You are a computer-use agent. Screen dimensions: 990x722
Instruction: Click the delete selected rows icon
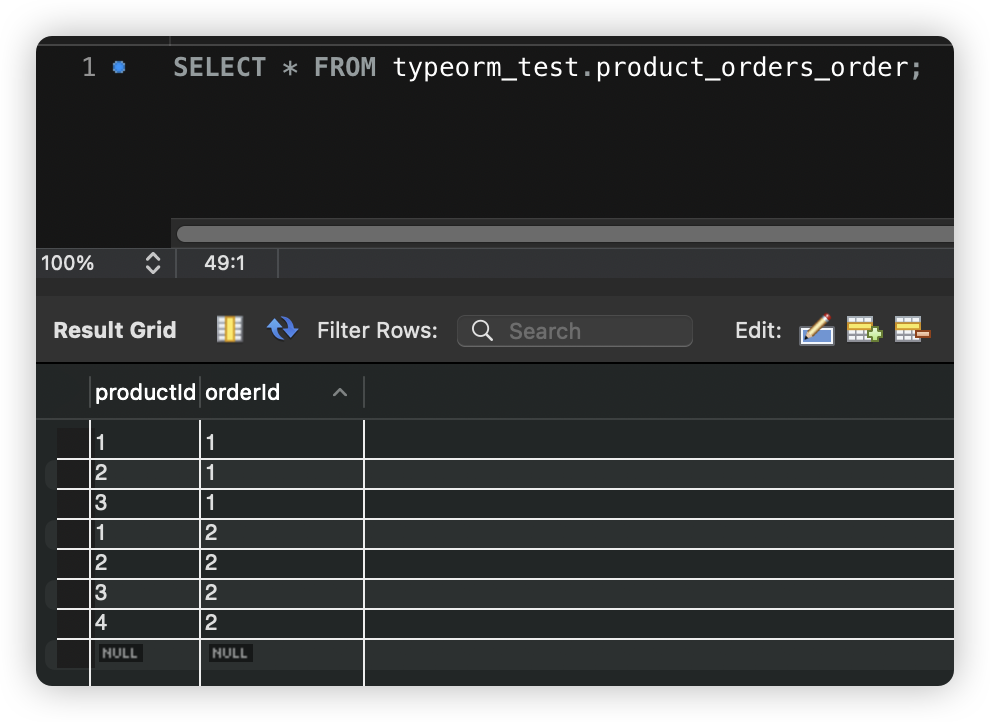click(x=912, y=330)
